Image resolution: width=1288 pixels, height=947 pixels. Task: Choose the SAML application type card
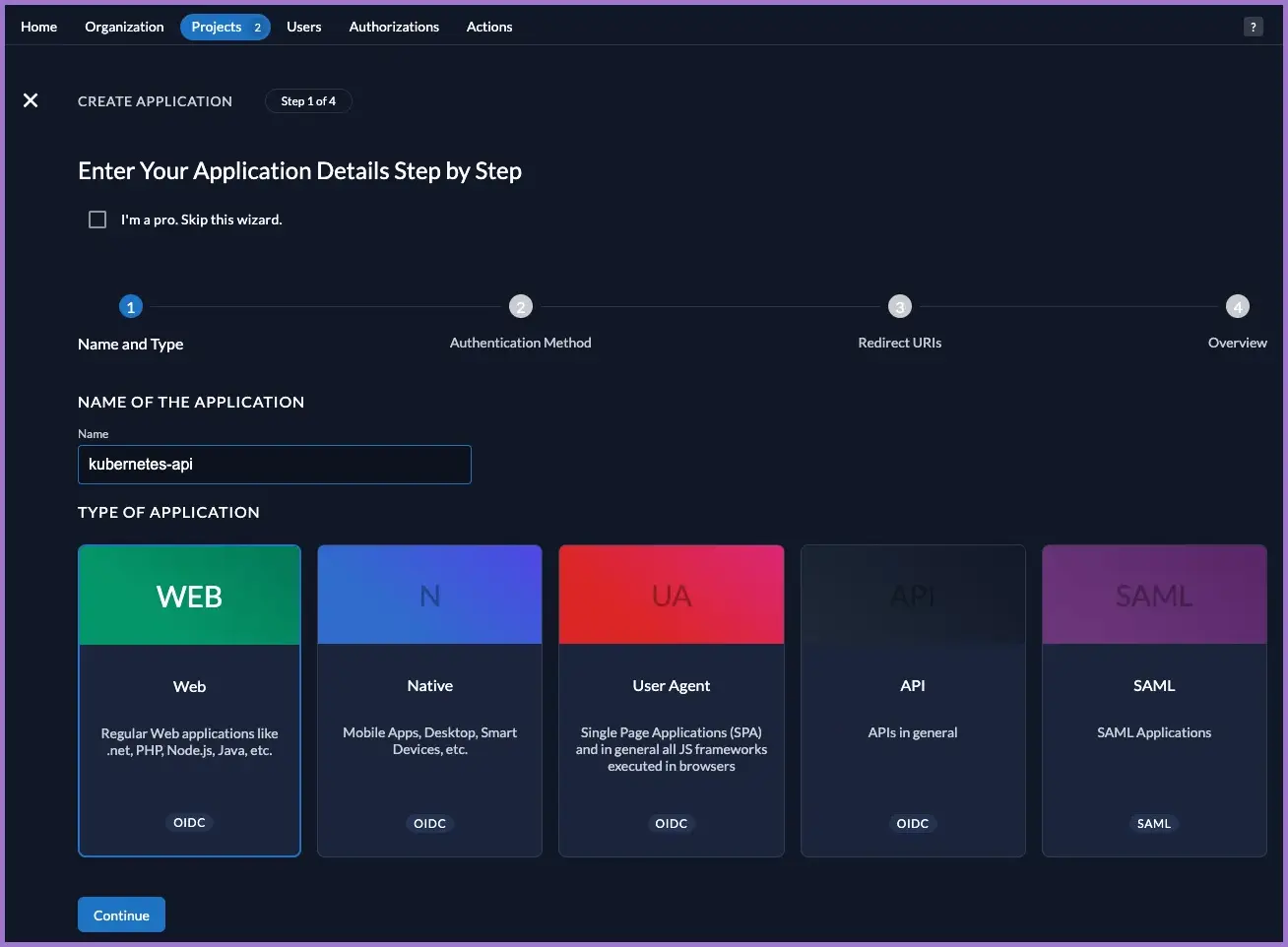point(1154,700)
